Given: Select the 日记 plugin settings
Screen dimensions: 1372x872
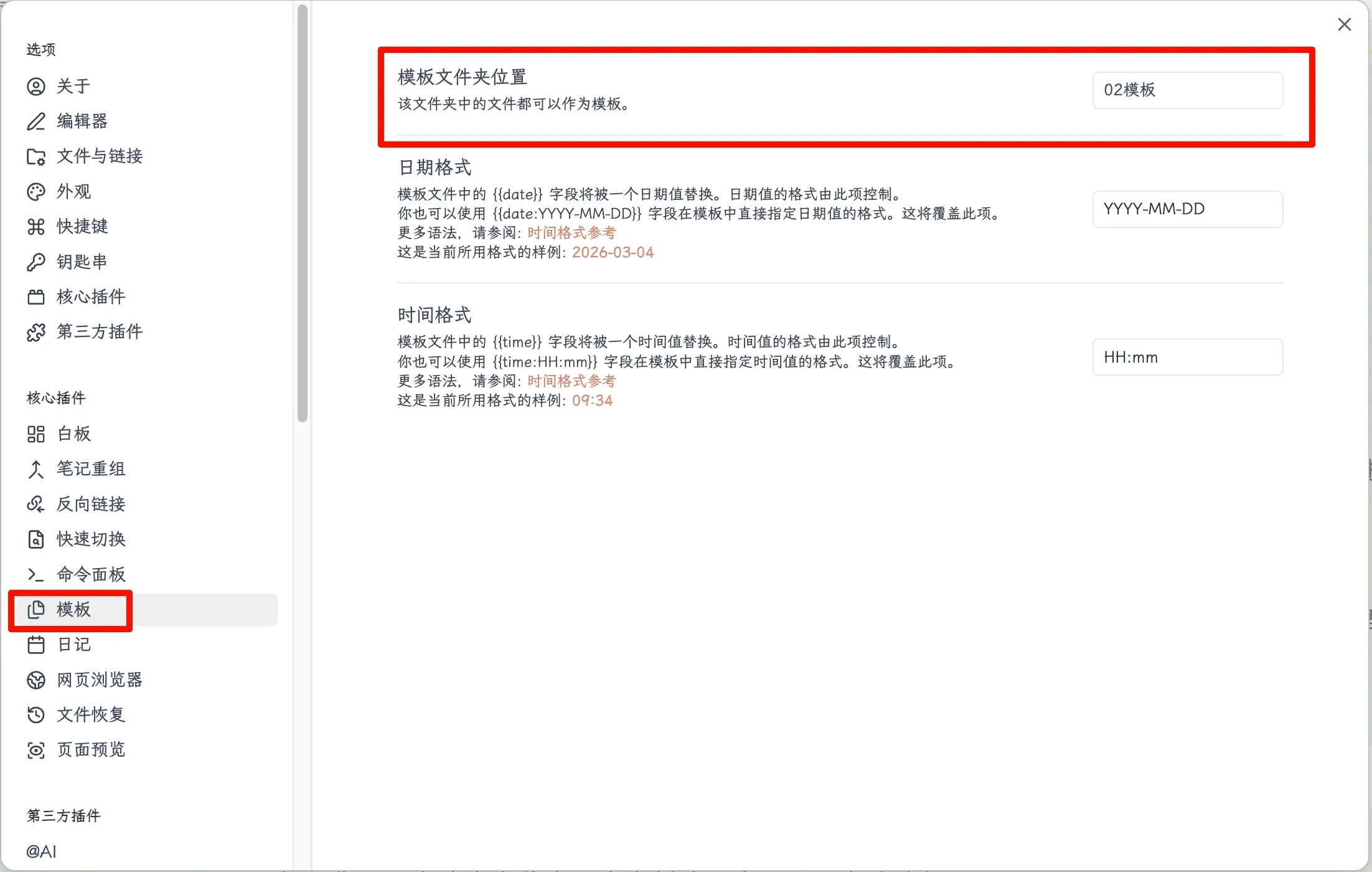Looking at the screenshot, I should [73, 645].
